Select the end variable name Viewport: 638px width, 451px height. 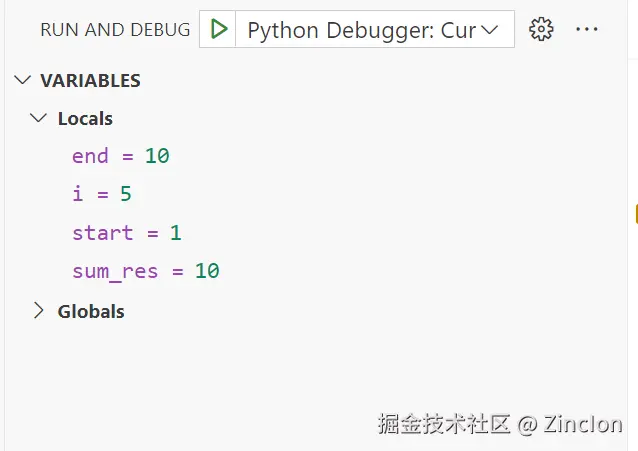point(88,156)
